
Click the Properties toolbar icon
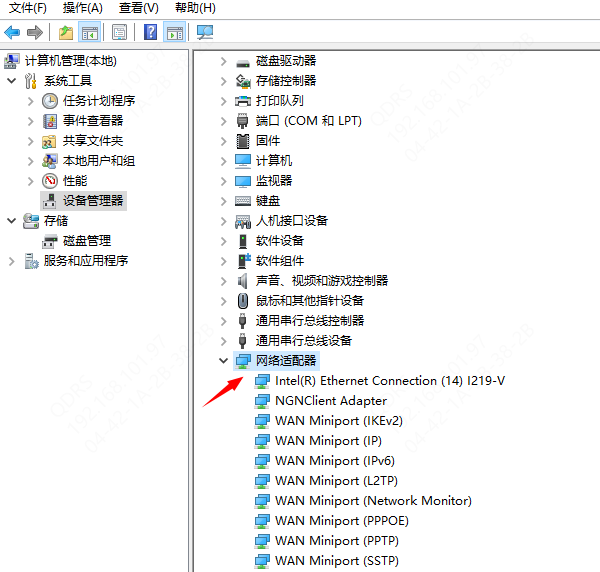pos(119,32)
